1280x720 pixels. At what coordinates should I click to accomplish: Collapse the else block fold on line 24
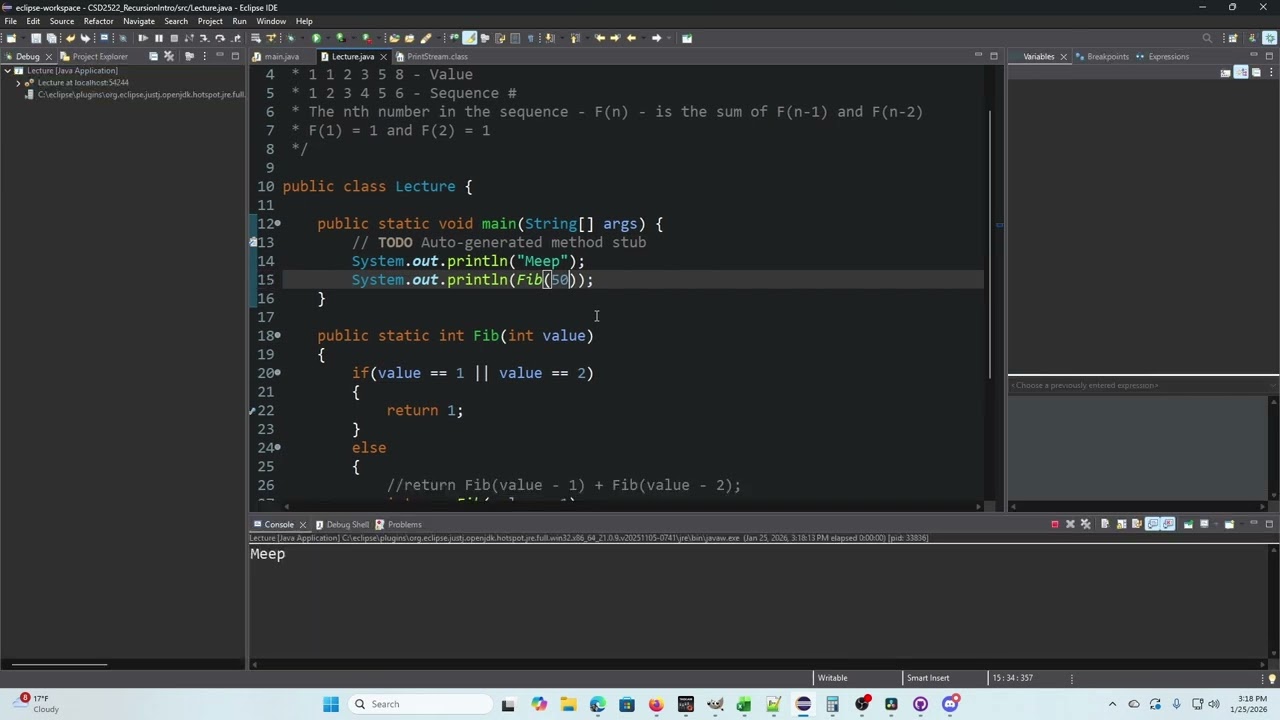(x=278, y=448)
